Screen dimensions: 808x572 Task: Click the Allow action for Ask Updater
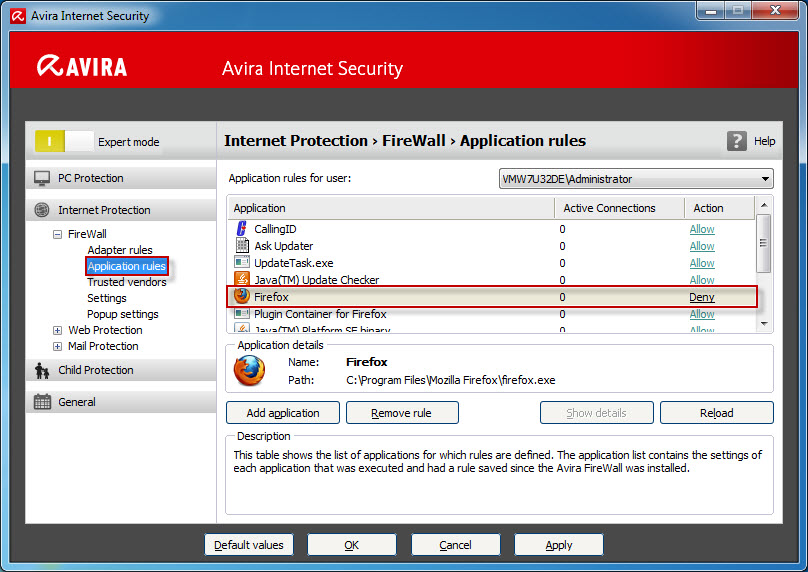click(702, 246)
